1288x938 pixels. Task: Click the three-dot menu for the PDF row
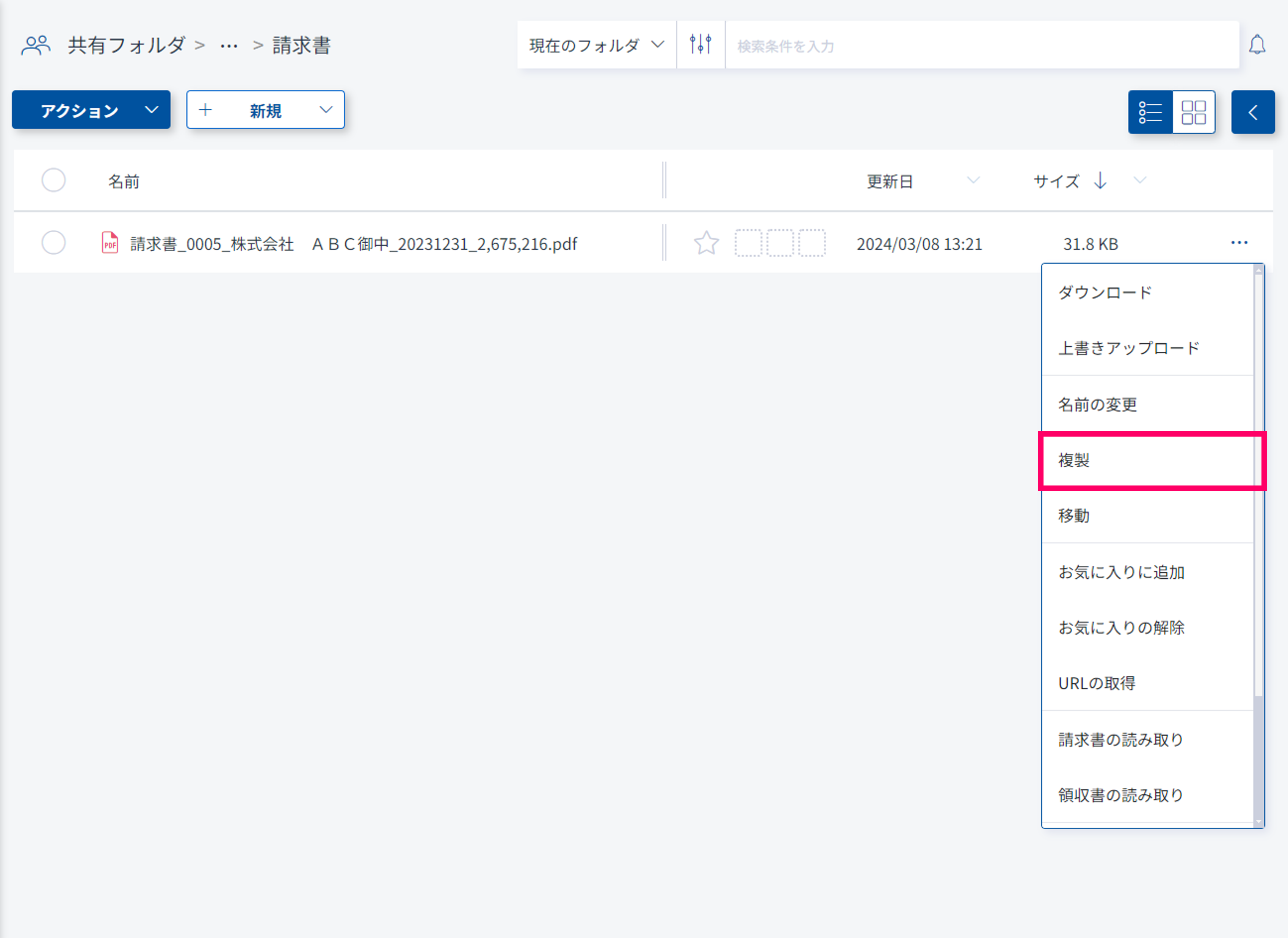click(x=1239, y=243)
